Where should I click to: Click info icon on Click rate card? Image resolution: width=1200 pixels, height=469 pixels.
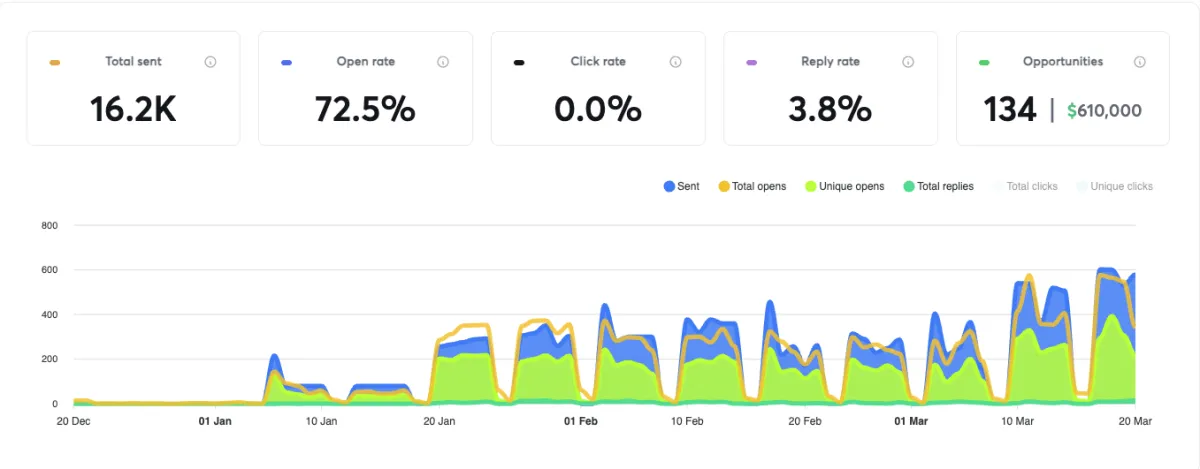coord(675,62)
